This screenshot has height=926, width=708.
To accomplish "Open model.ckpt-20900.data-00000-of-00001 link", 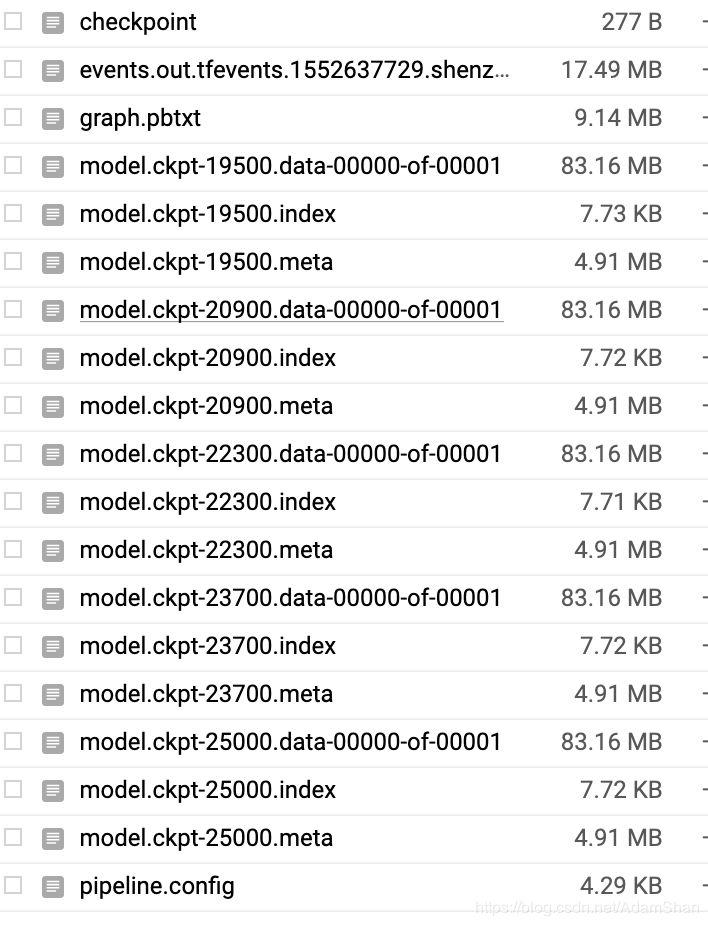I will point(291,310).
